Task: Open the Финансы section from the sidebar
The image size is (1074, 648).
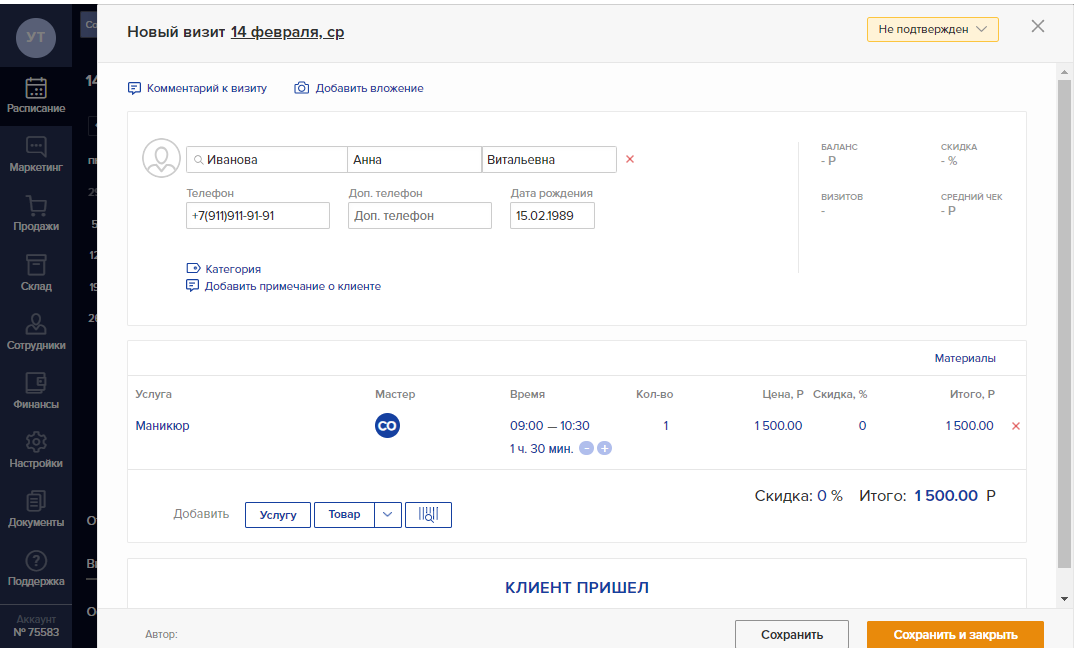Action: (36, 389)
